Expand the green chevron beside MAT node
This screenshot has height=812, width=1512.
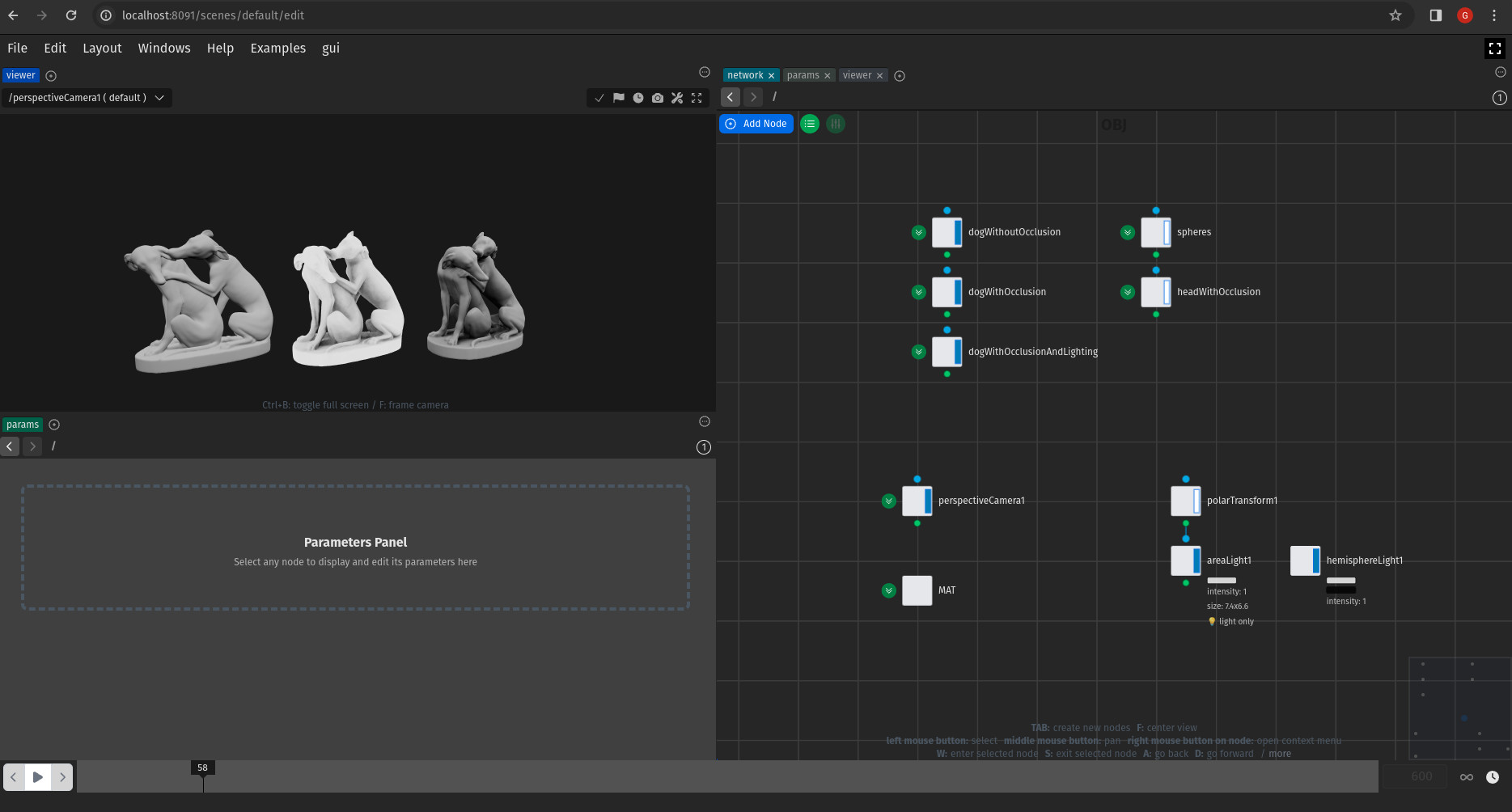[888, 590]
